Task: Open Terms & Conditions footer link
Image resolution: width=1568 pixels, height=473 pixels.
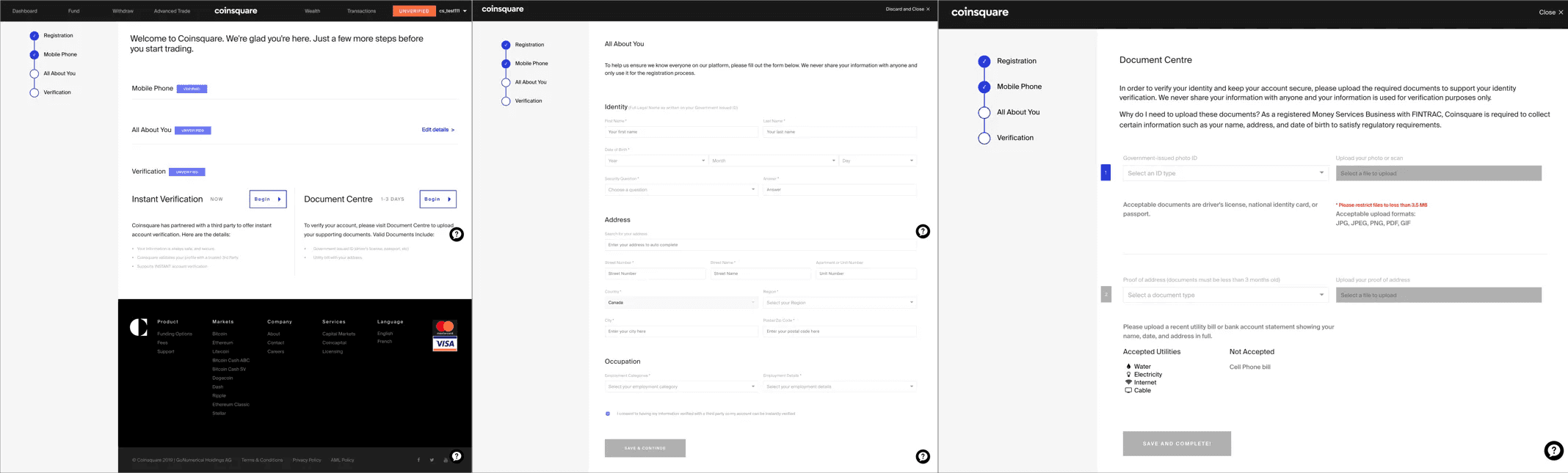Action: 262,461
